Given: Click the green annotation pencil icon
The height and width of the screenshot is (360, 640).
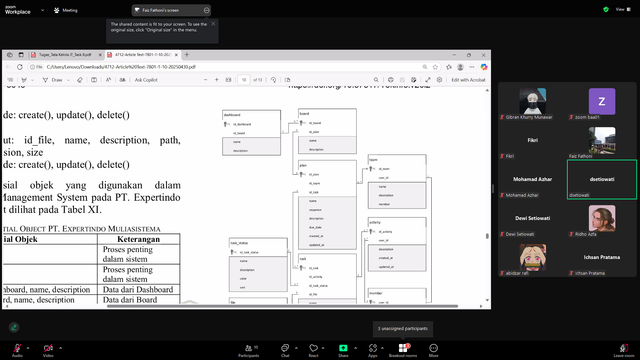Looking at the screenshot, I should pyautogui.click(x=14, y=327).
